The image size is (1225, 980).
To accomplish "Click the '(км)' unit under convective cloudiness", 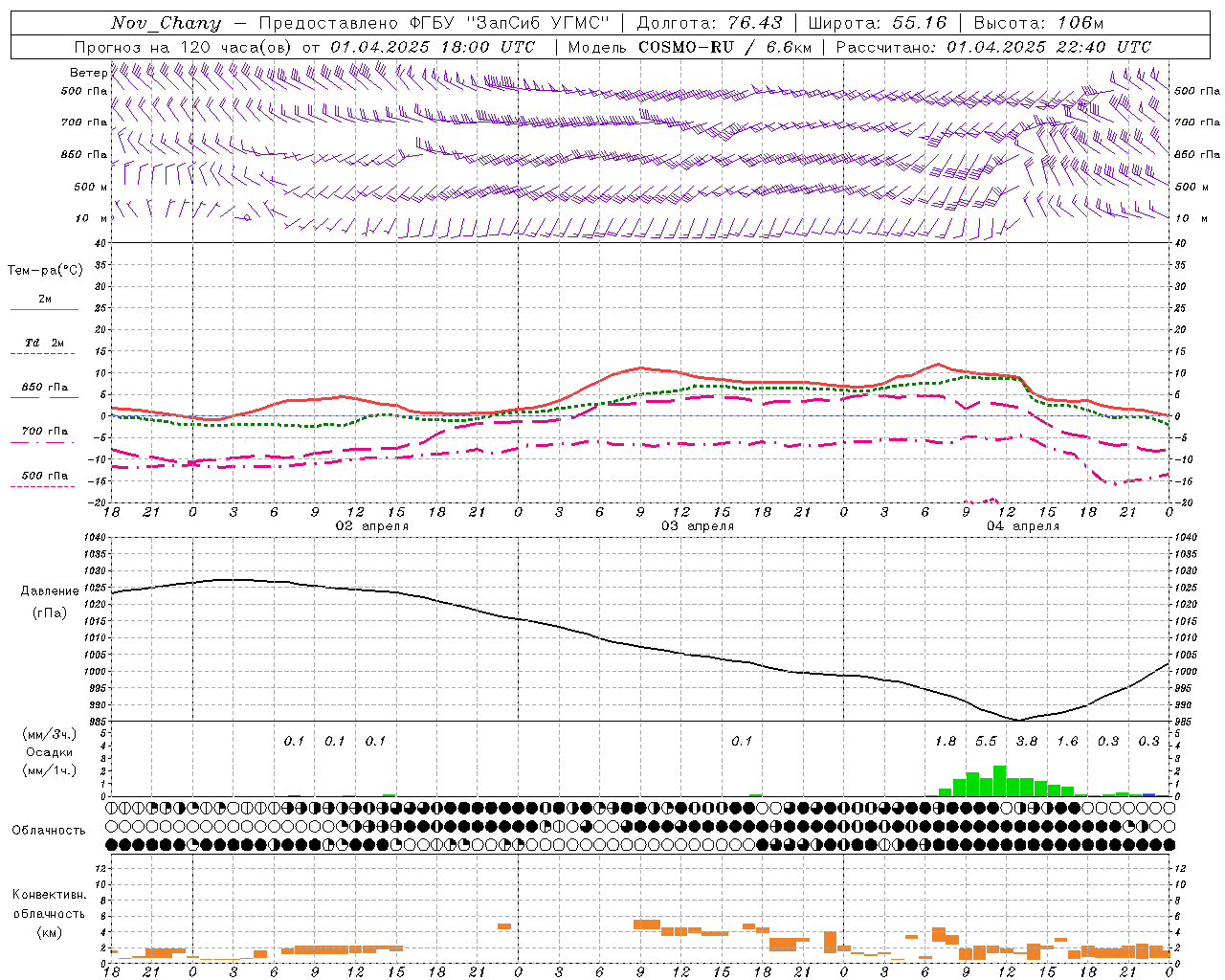I will 49,932.
